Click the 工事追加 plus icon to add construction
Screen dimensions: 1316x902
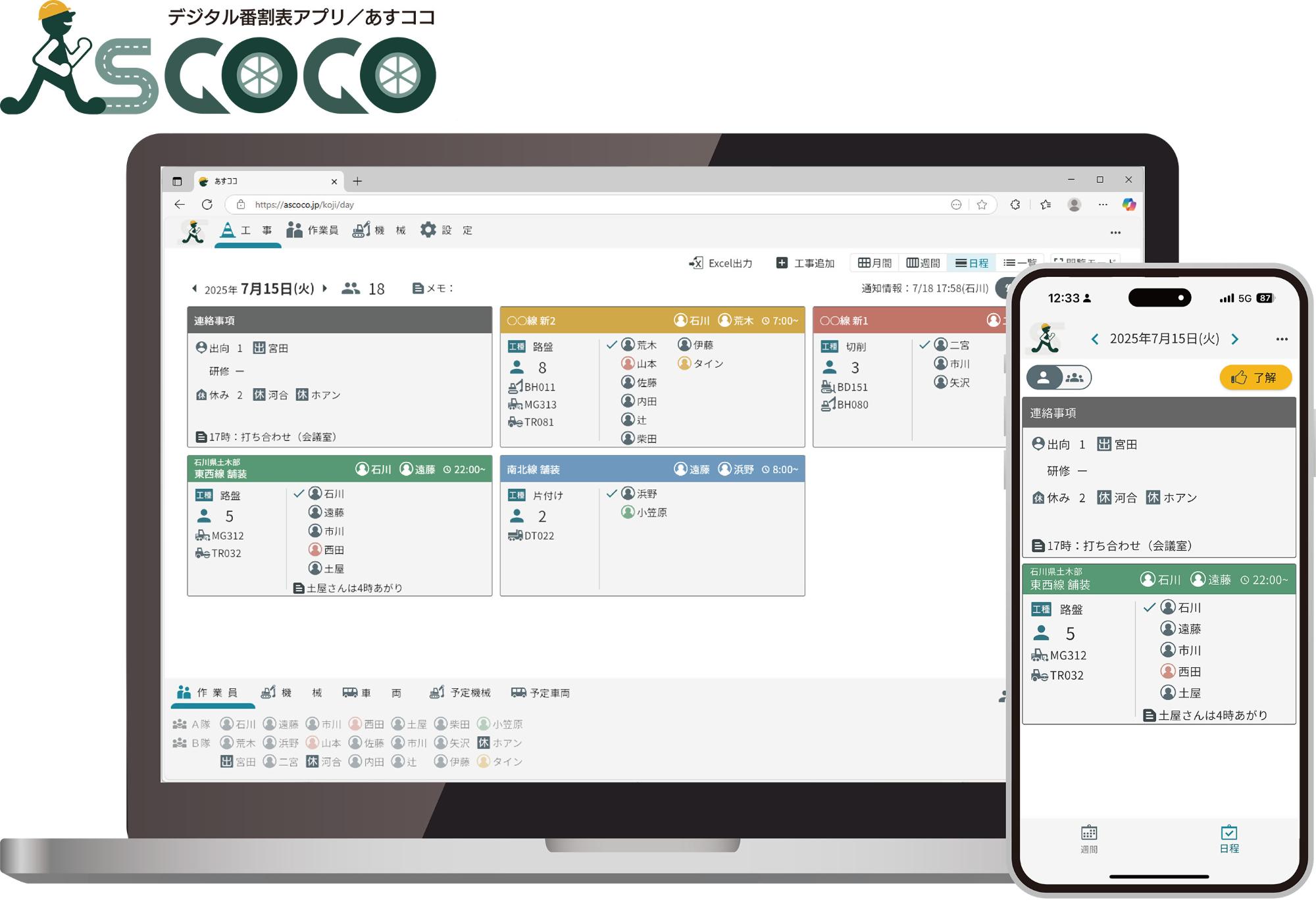(781, 263)
